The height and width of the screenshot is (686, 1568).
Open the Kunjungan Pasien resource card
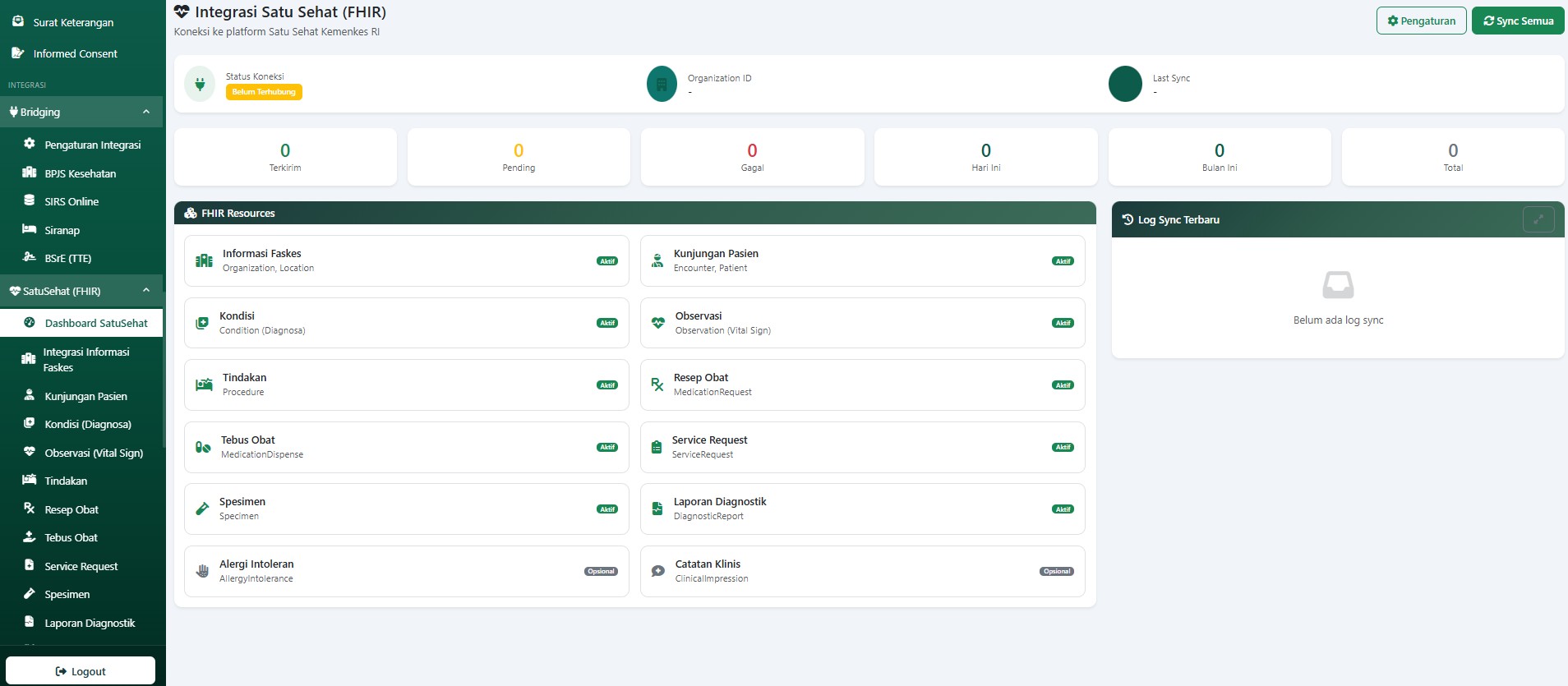click(x=863, y=260)
